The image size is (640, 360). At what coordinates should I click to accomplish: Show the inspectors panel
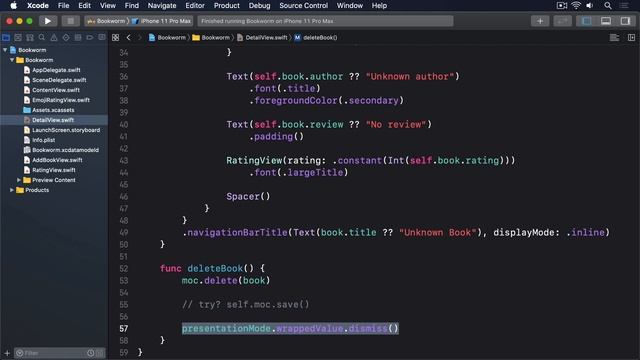click(x=625, y=21)
